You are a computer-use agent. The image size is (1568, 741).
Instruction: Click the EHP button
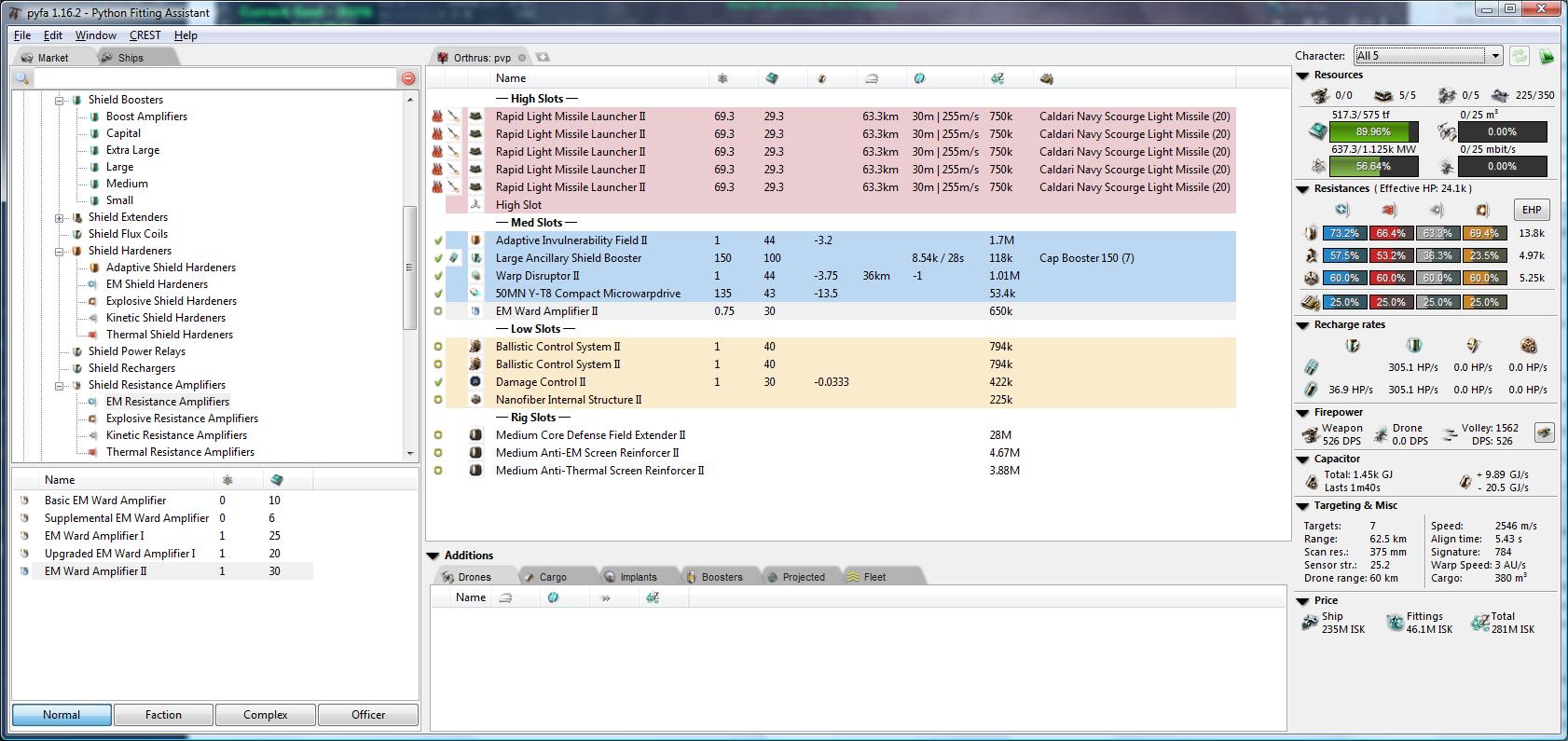pyautogui.click(x=1532, y=211)
